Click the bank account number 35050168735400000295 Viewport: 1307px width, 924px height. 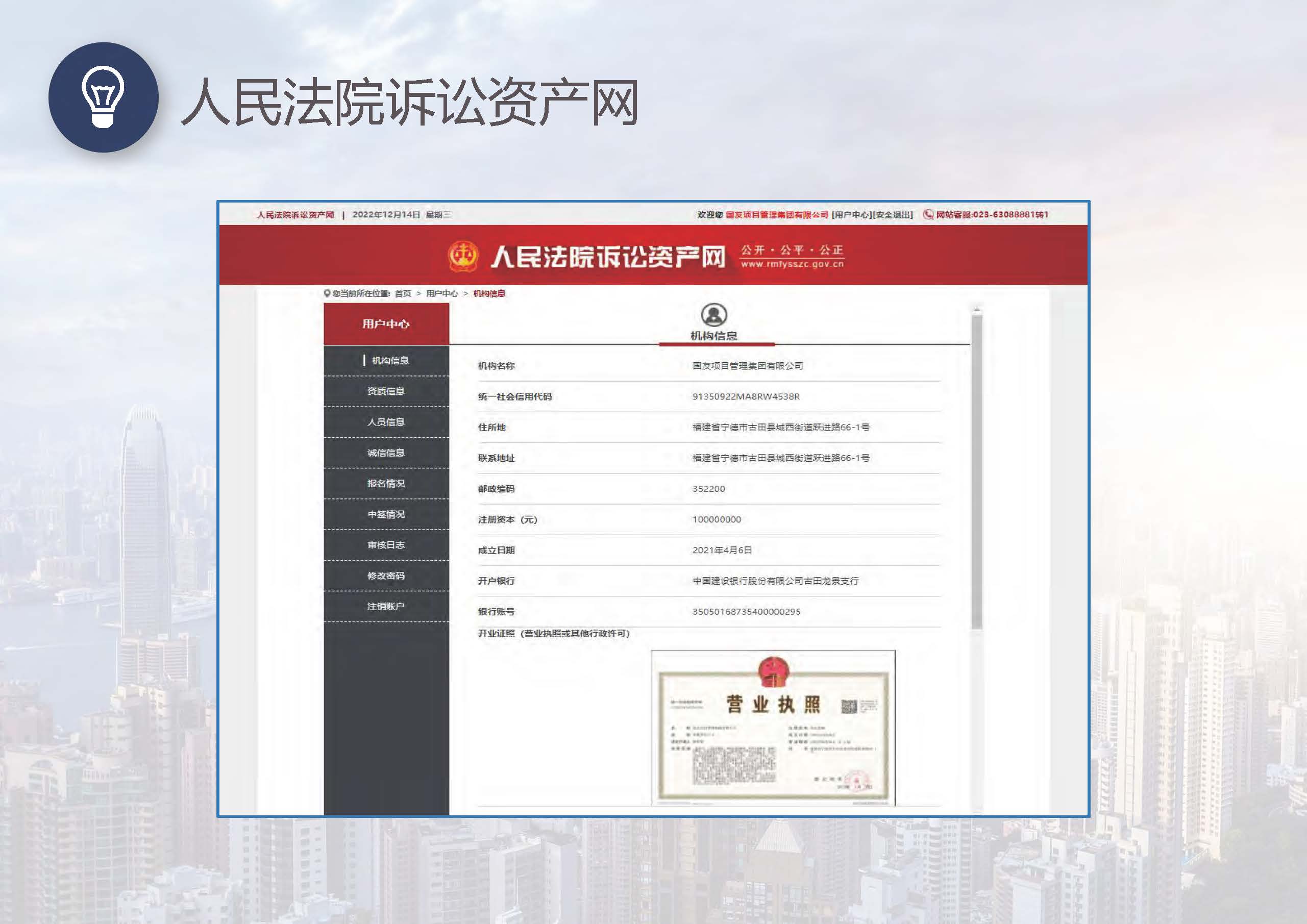746,612
